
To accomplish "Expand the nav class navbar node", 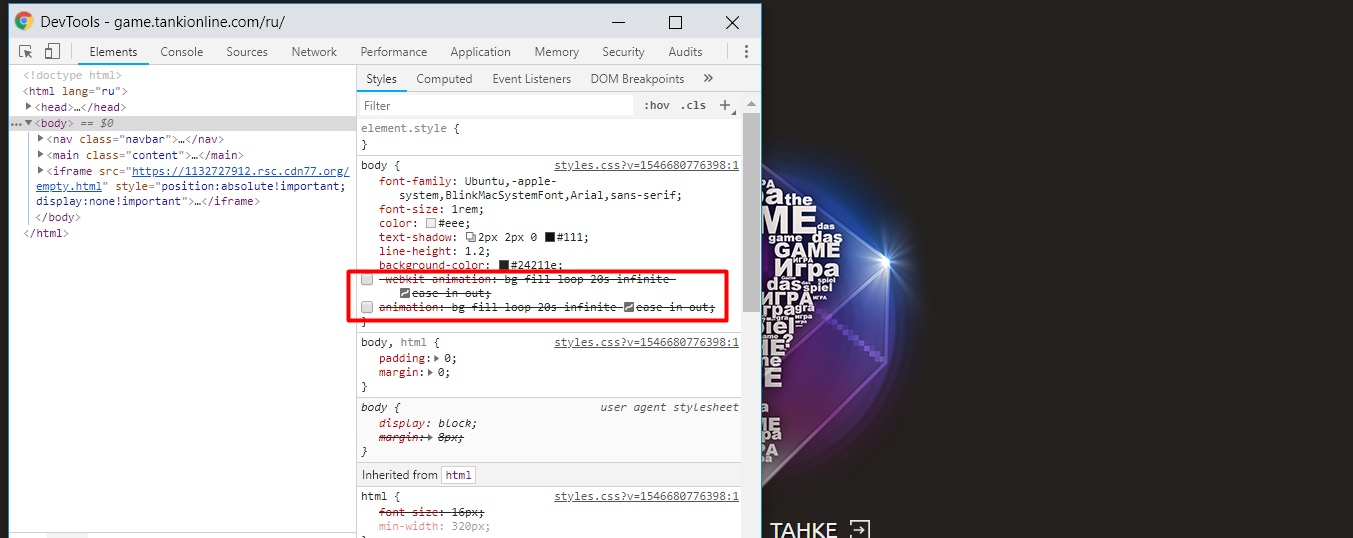I will [41, 139].
